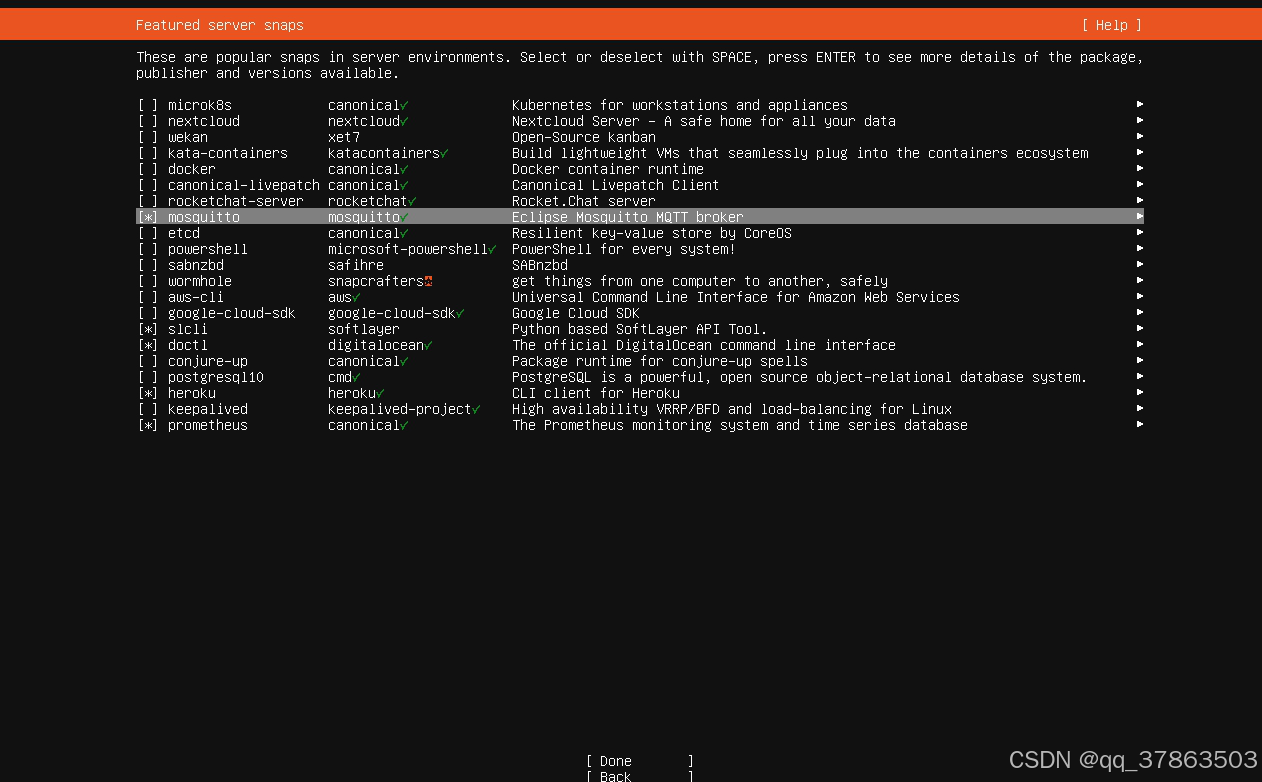This screenshot has height=782, width=1262.
Task: Click 'CLI client for Heroku' description
Action: pyautogui.click(x=596, y=393)
